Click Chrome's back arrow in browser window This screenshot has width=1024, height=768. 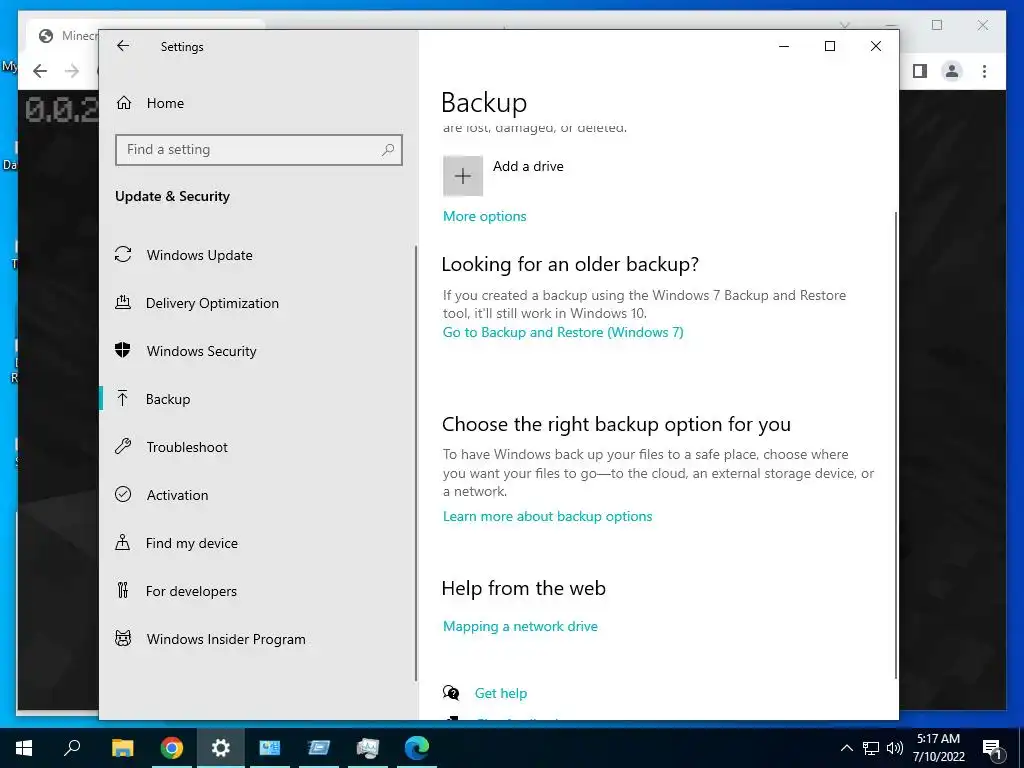[40, 71]
